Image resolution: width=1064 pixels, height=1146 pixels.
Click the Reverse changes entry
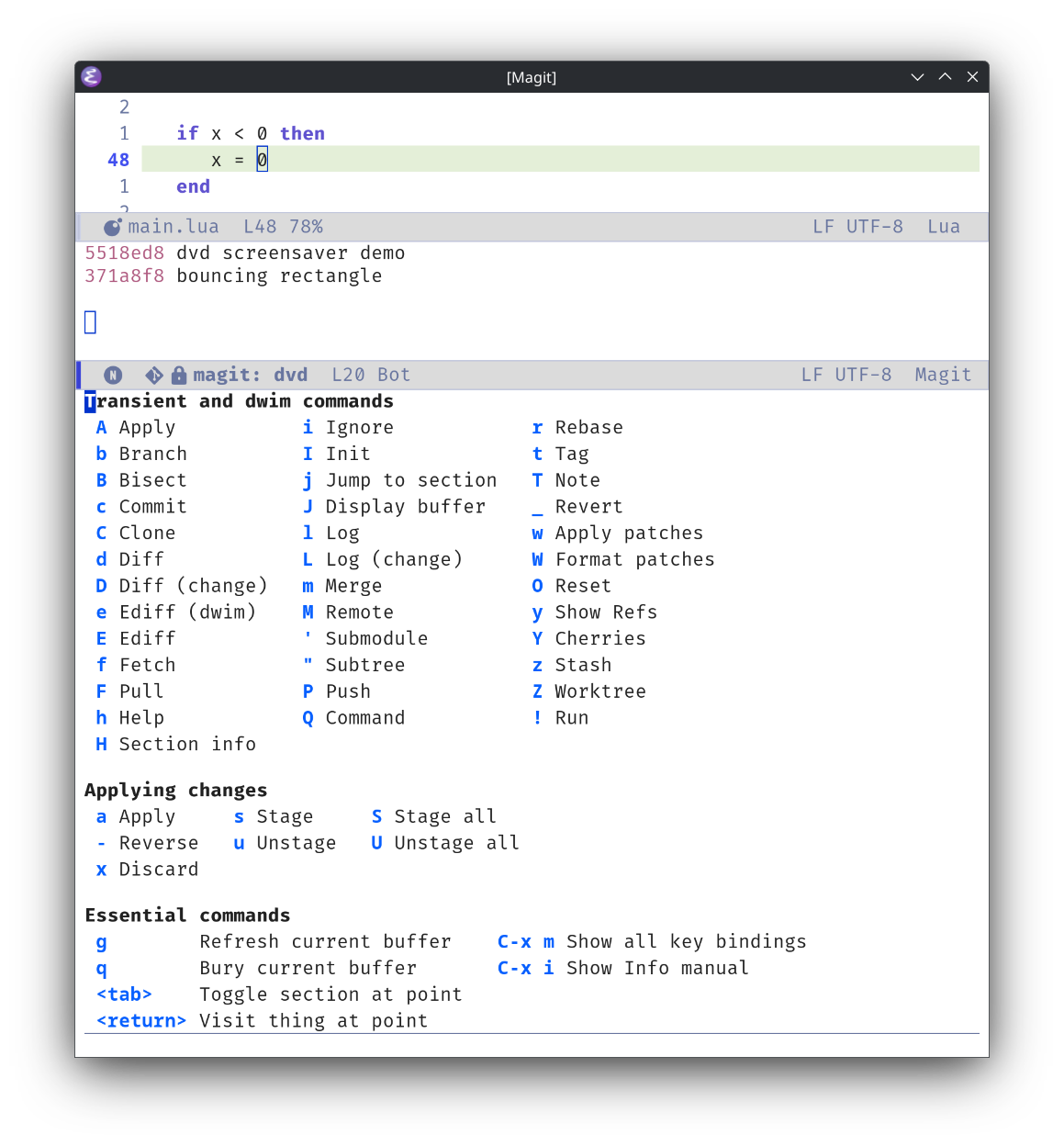click(147, 843)
